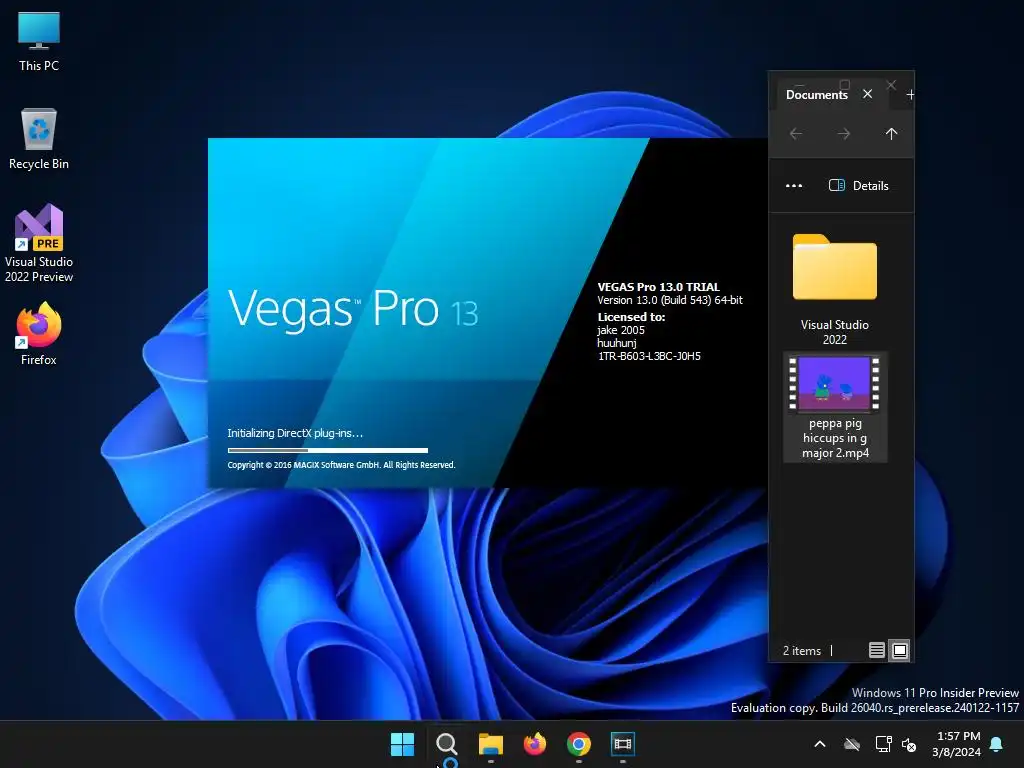Click file name peppa pig hiccups in g major 2.mp4
1024x768 pixels.
point(835,438)
